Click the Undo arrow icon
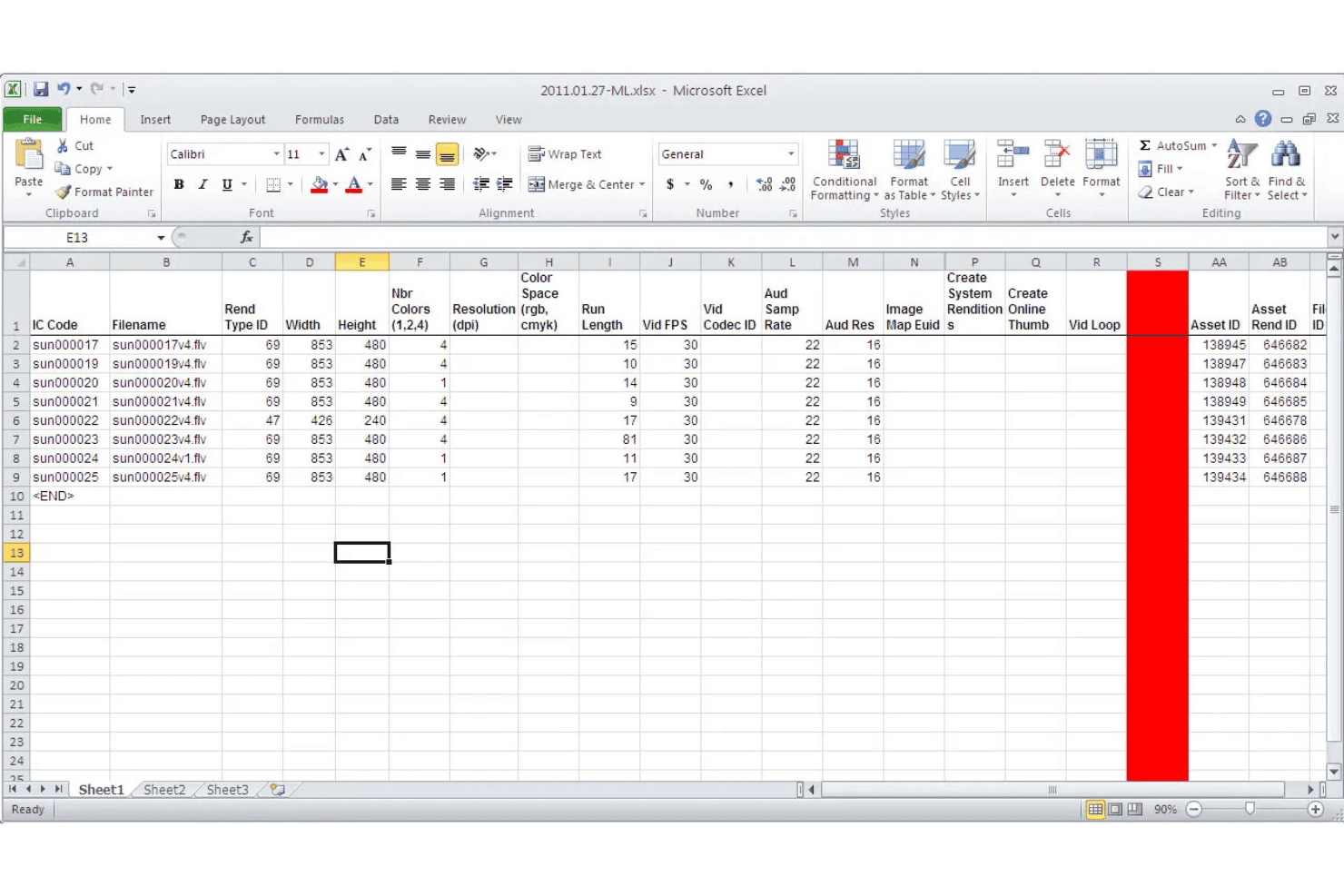Image resolution: width=1344 pixels, height=896 pixels. point(64,89)
